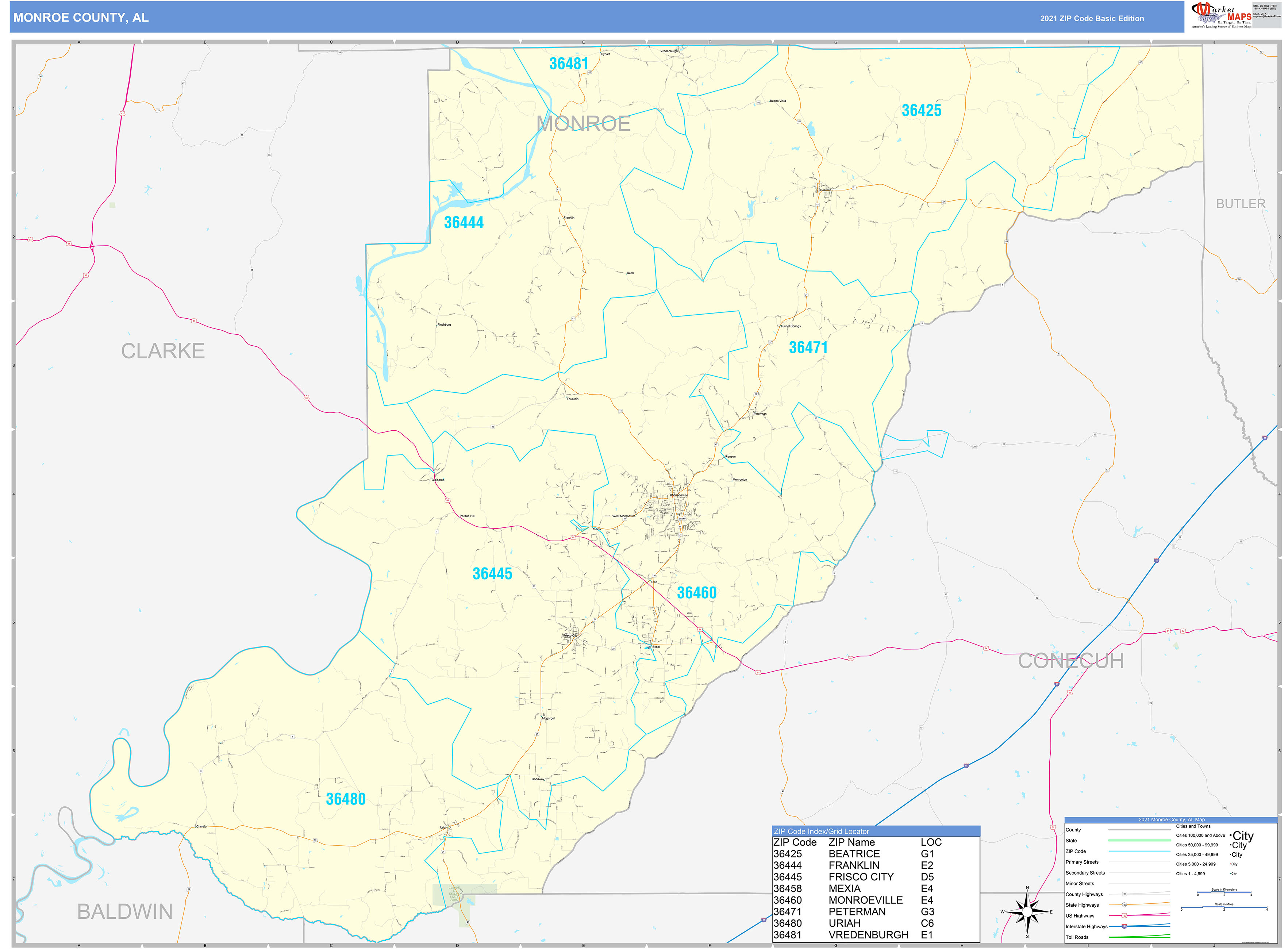Click 36458 in the ZIP index table
The image size is (1288, 949).
click(x=787, y=888)
